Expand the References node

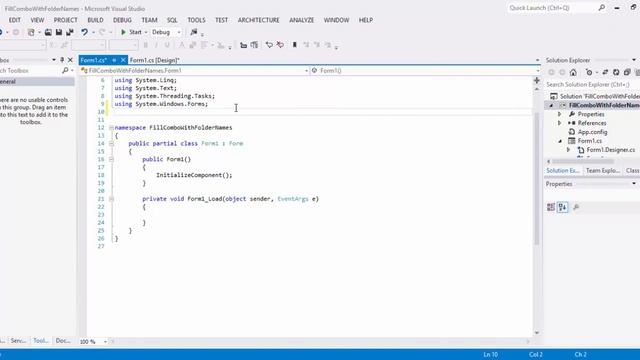[560, 123]
